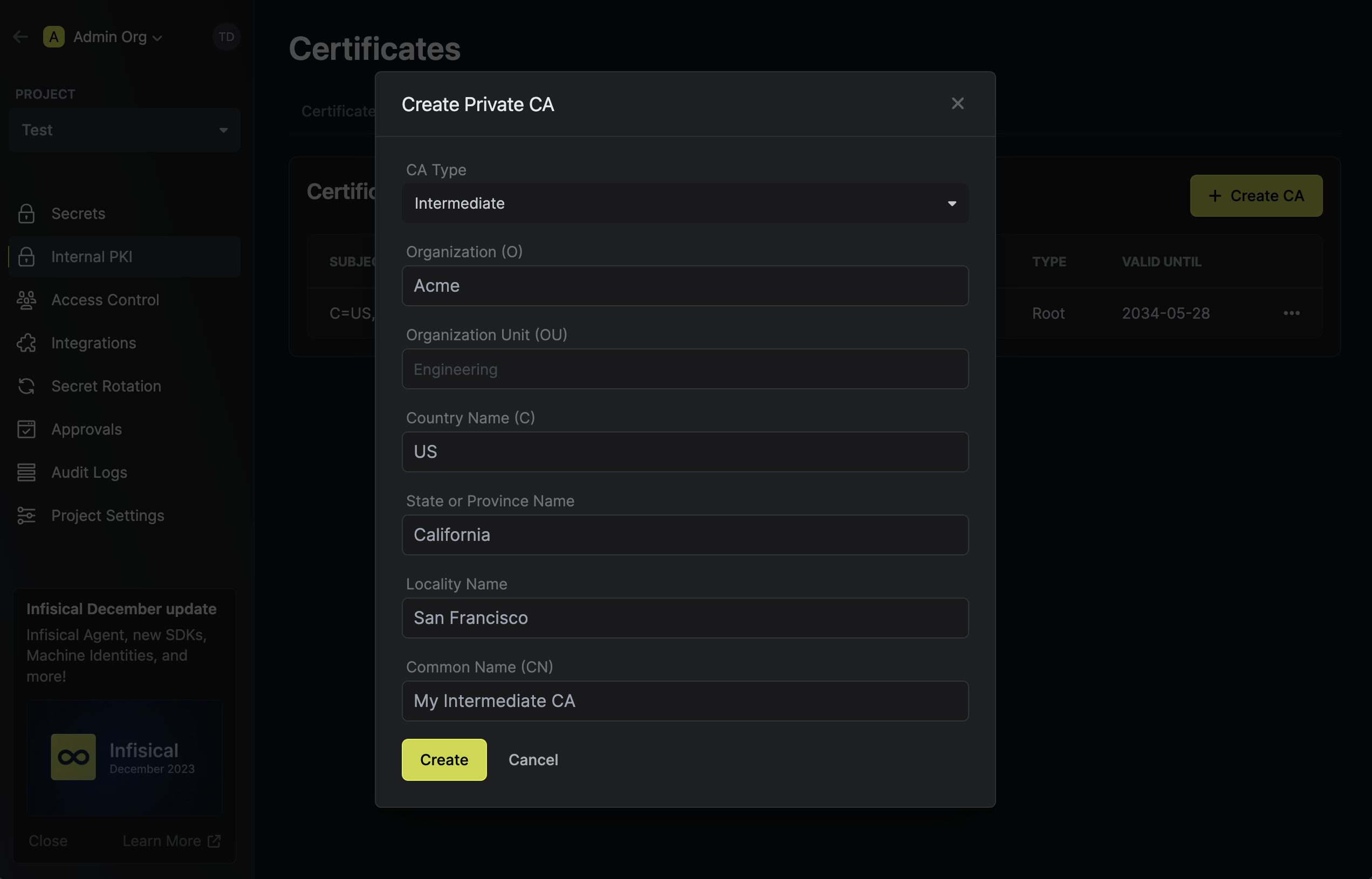The image size is (1372, 879).
Task: Open the three-dot menu on Root CA row
Action: pyautogui.click(x=1291, y=313)
